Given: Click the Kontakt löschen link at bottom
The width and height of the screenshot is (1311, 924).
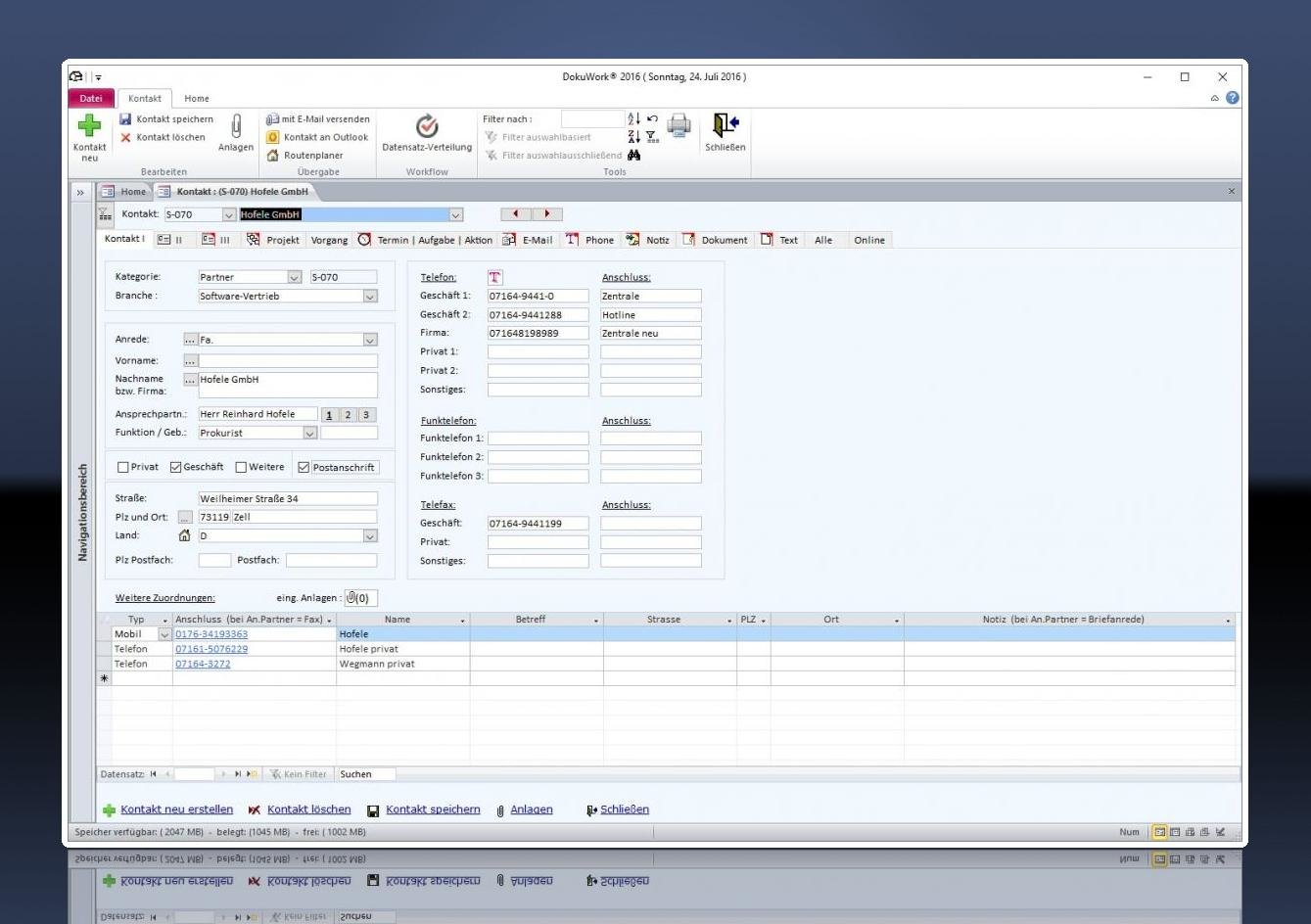Looking at the screenshot, I should coord(308,809).
